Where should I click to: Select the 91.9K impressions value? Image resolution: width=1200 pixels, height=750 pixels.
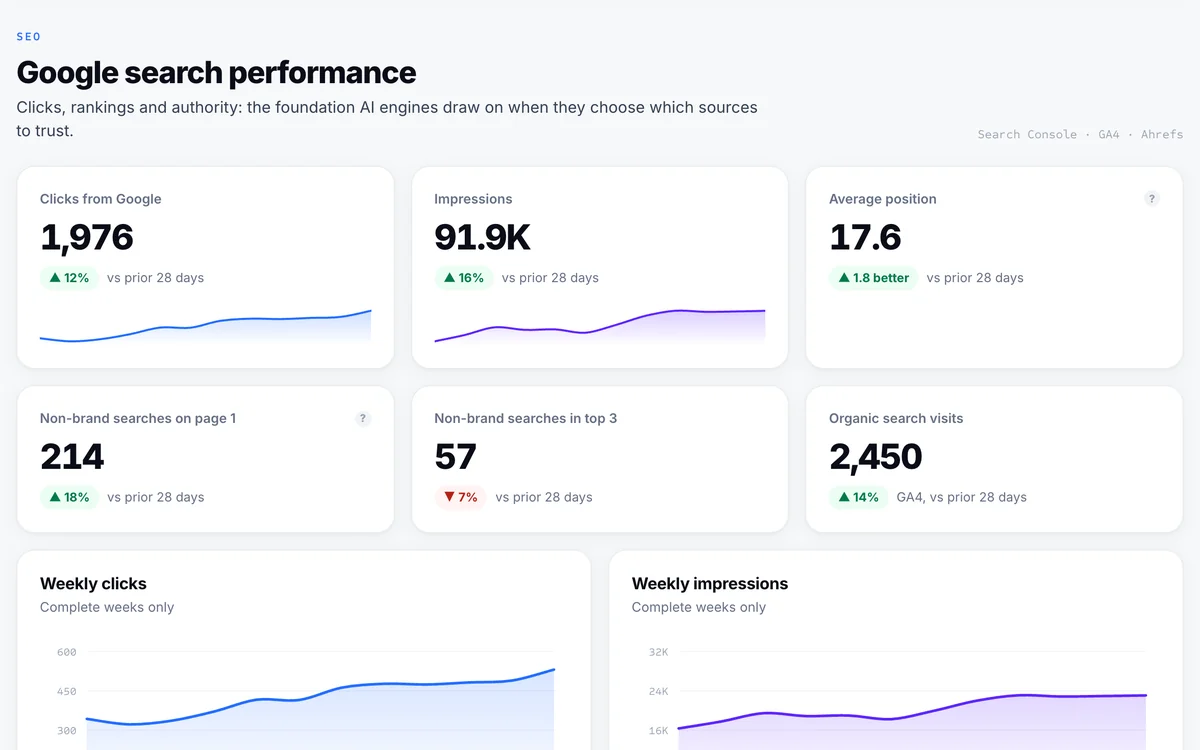tap(482, 237)
